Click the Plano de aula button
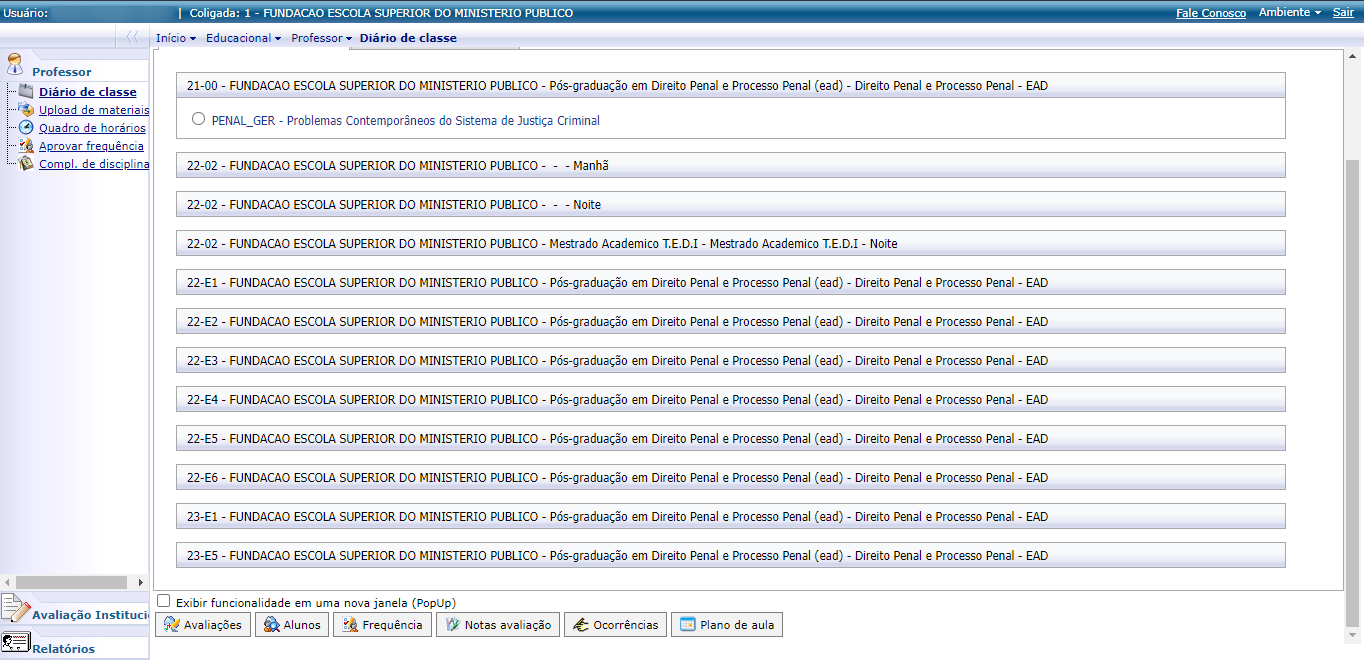This screenshot has height=670, width=1364. pos(727,625)
